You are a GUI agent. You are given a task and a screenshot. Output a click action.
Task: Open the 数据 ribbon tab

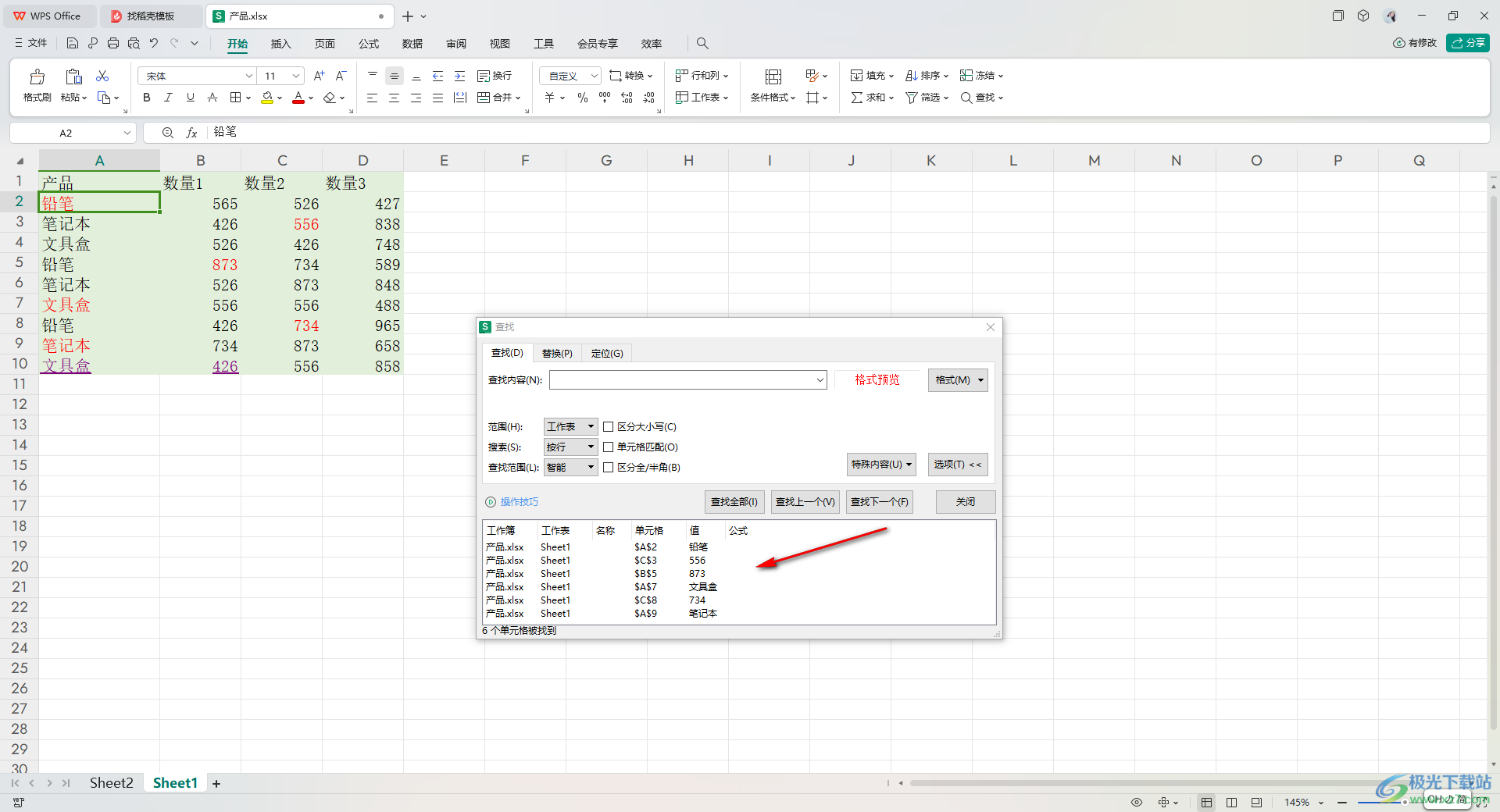click(x=412, y=44)
